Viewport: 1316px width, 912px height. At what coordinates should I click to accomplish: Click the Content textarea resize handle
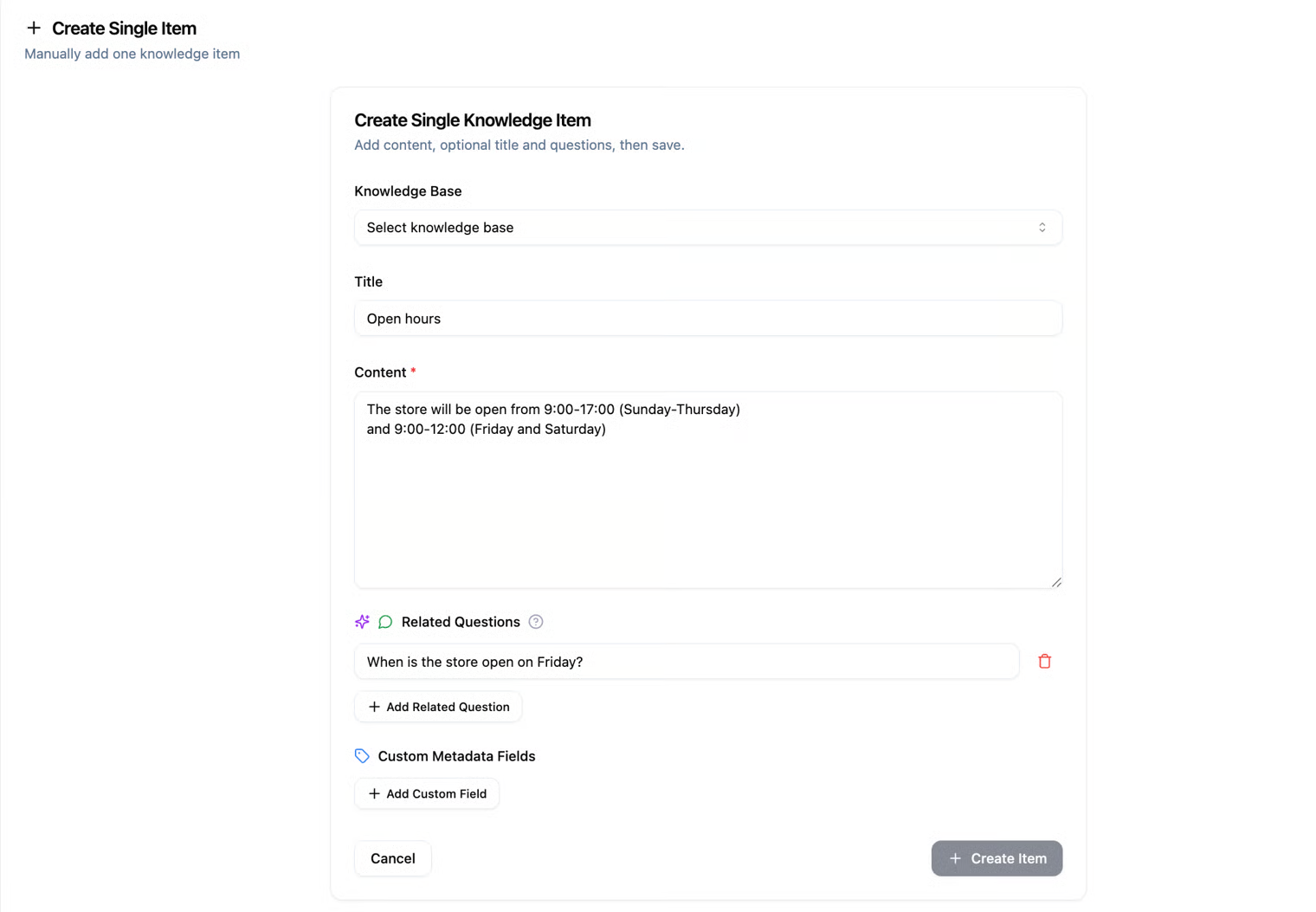pyautogui.click(x=1056, y=582)
